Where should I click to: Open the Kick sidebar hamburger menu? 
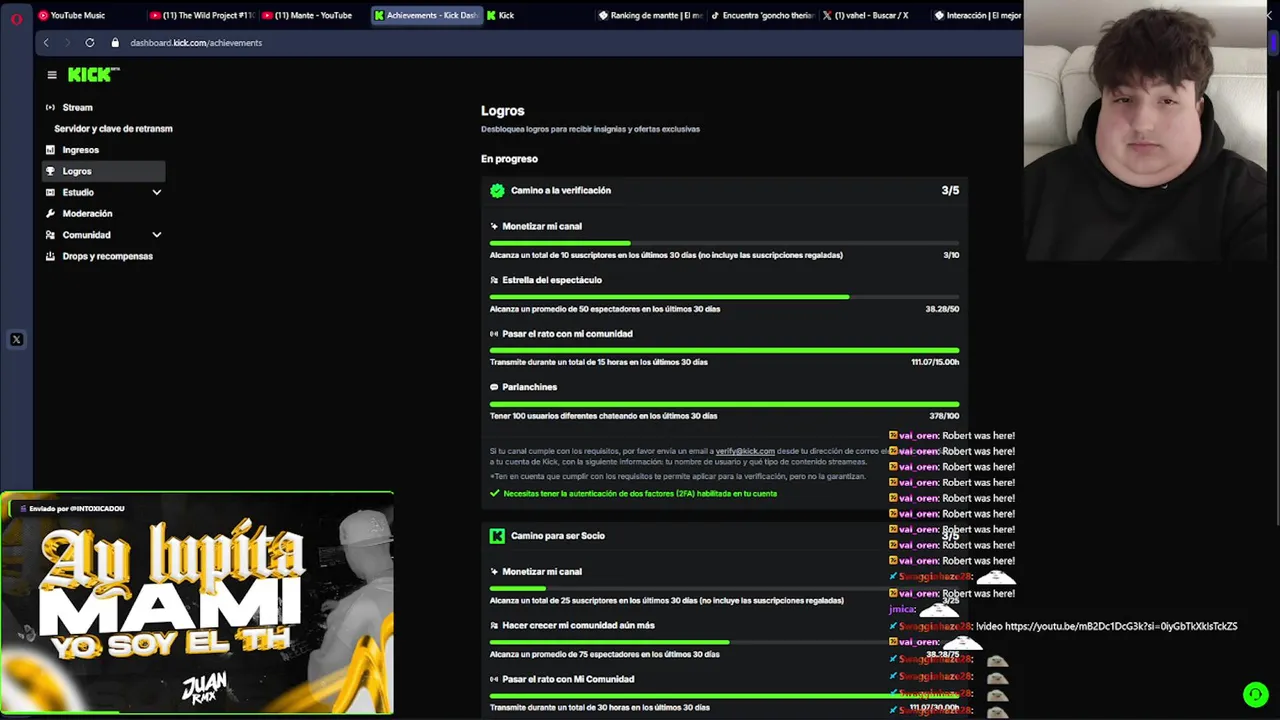pyautogui.click(x=52, y=75)
